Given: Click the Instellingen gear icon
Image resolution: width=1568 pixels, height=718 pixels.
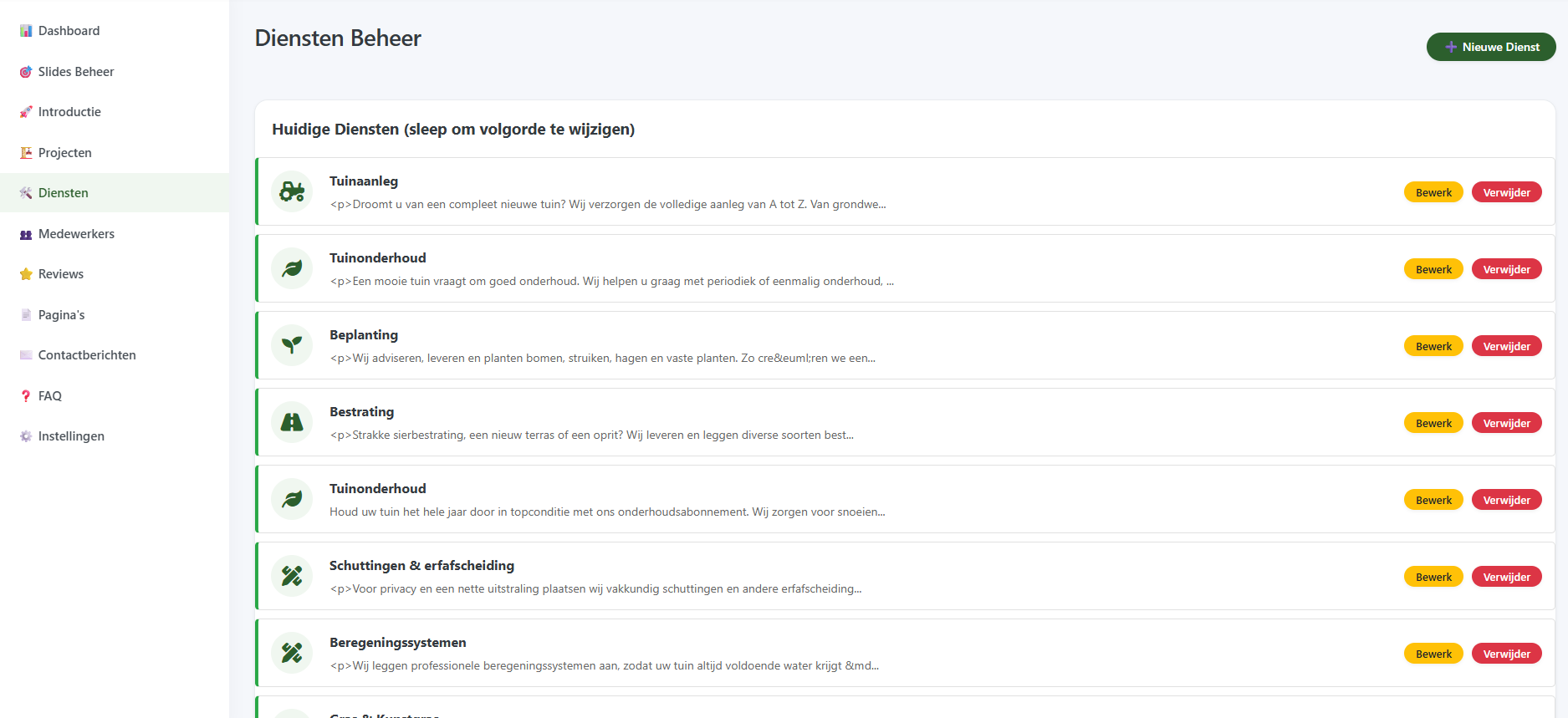Looking at the screenshot, I should (x=26, y=436).
